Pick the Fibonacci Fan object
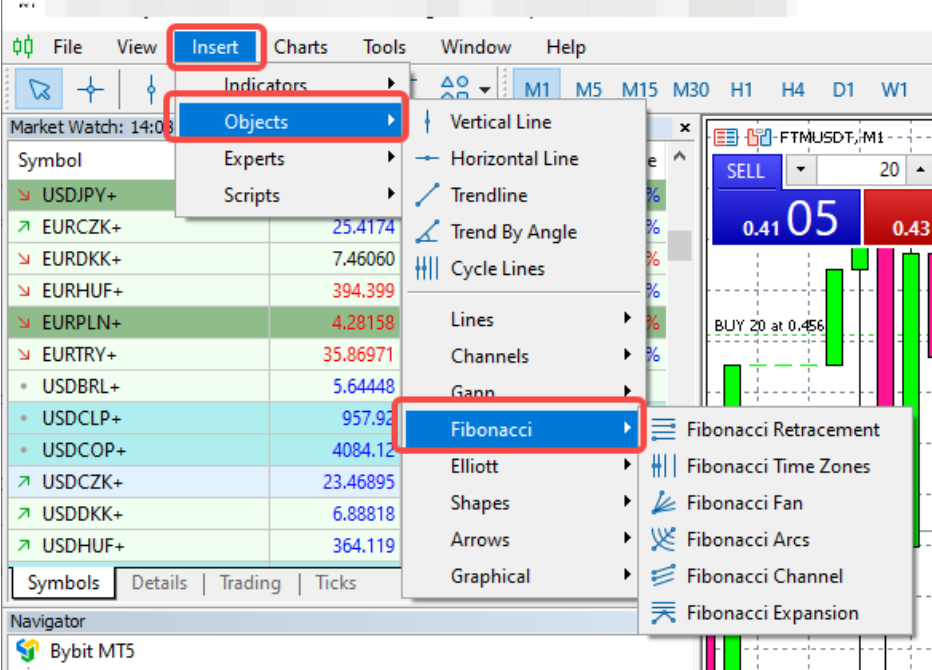 coord(744,503)
